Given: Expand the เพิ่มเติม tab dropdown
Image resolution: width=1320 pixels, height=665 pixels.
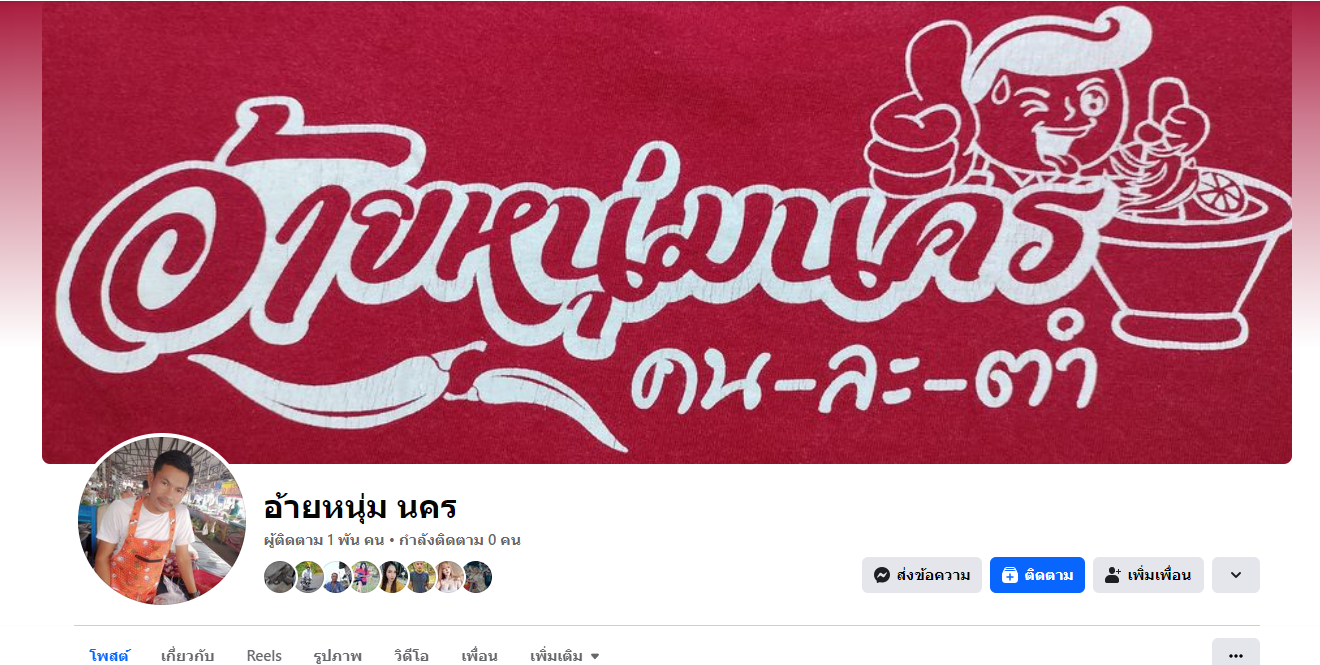Looking at the screenshot, I should 565,656.
